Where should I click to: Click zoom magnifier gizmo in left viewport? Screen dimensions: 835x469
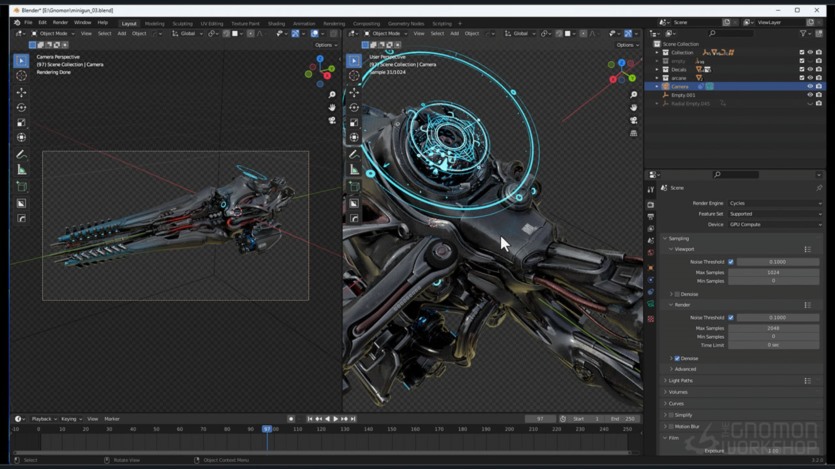point(332,95)
